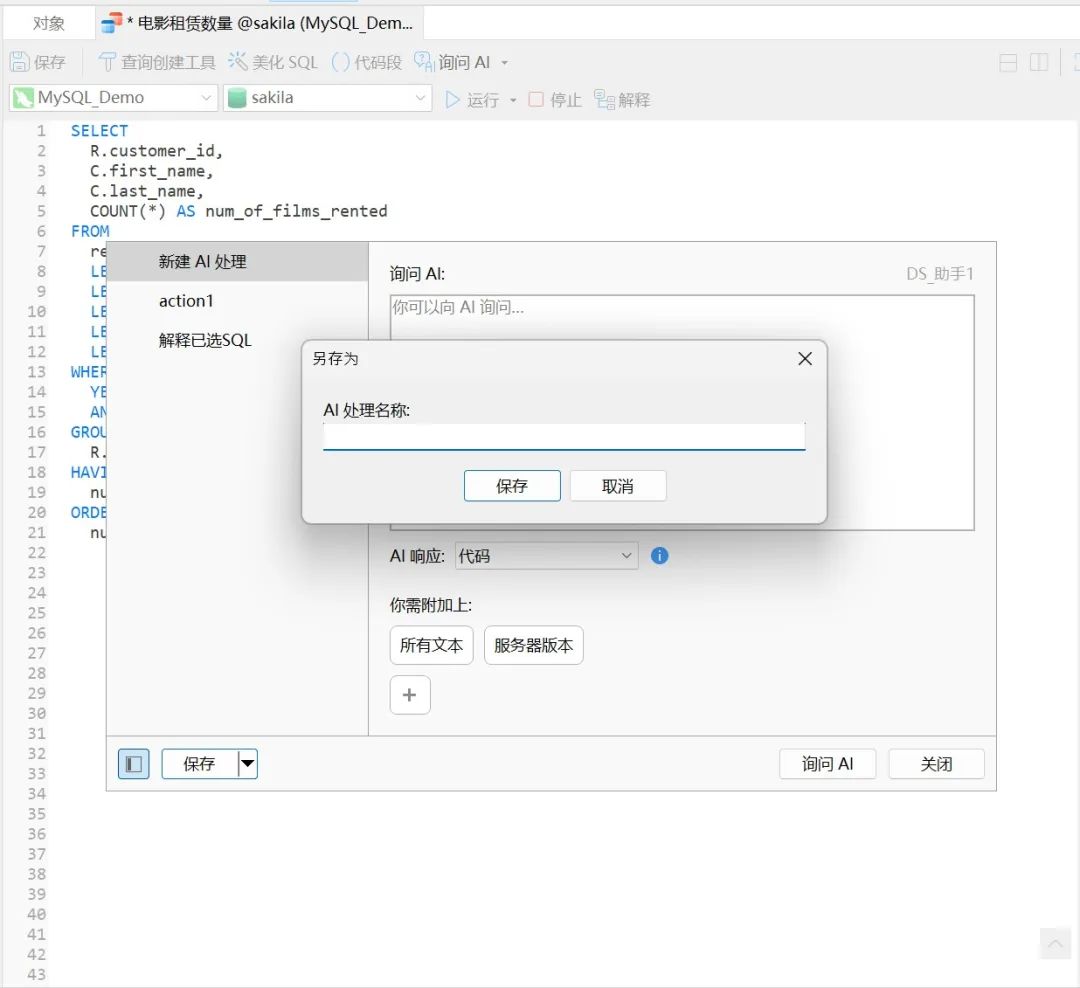
Task: Beautify the SQL with 美化 SQL icon
Action: (272, 61)
